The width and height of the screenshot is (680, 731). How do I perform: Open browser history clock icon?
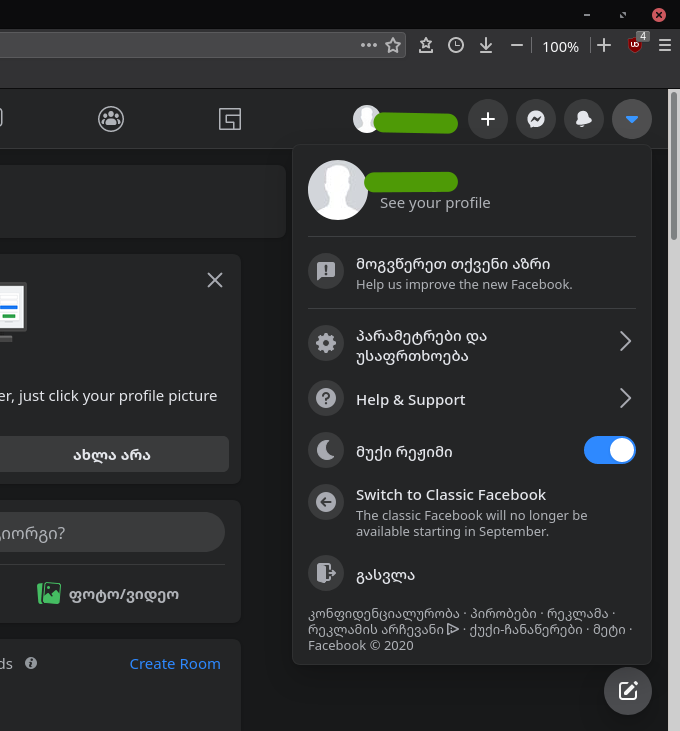[456, 45]
